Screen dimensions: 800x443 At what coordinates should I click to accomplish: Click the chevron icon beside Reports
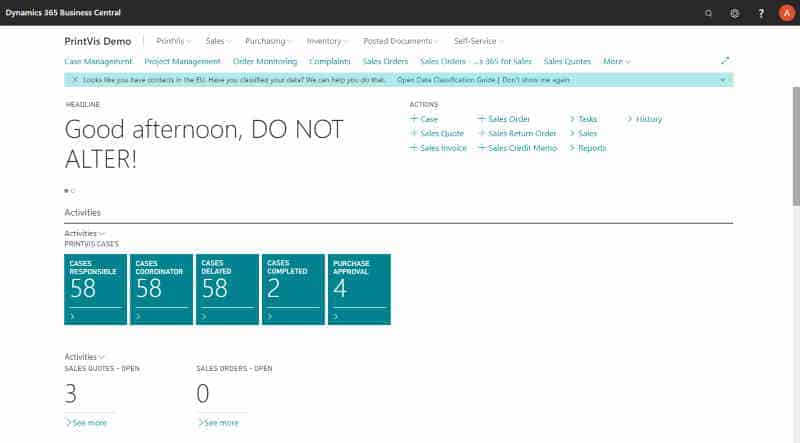coord(572,148)
